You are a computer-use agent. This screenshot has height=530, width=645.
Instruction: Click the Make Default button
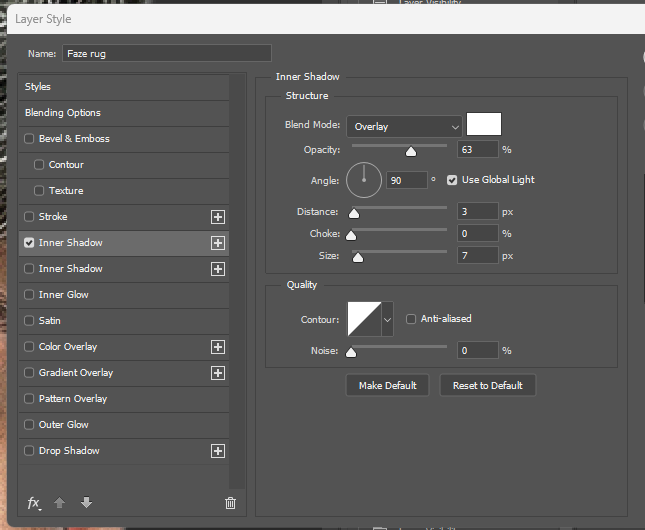click(387, 386)
